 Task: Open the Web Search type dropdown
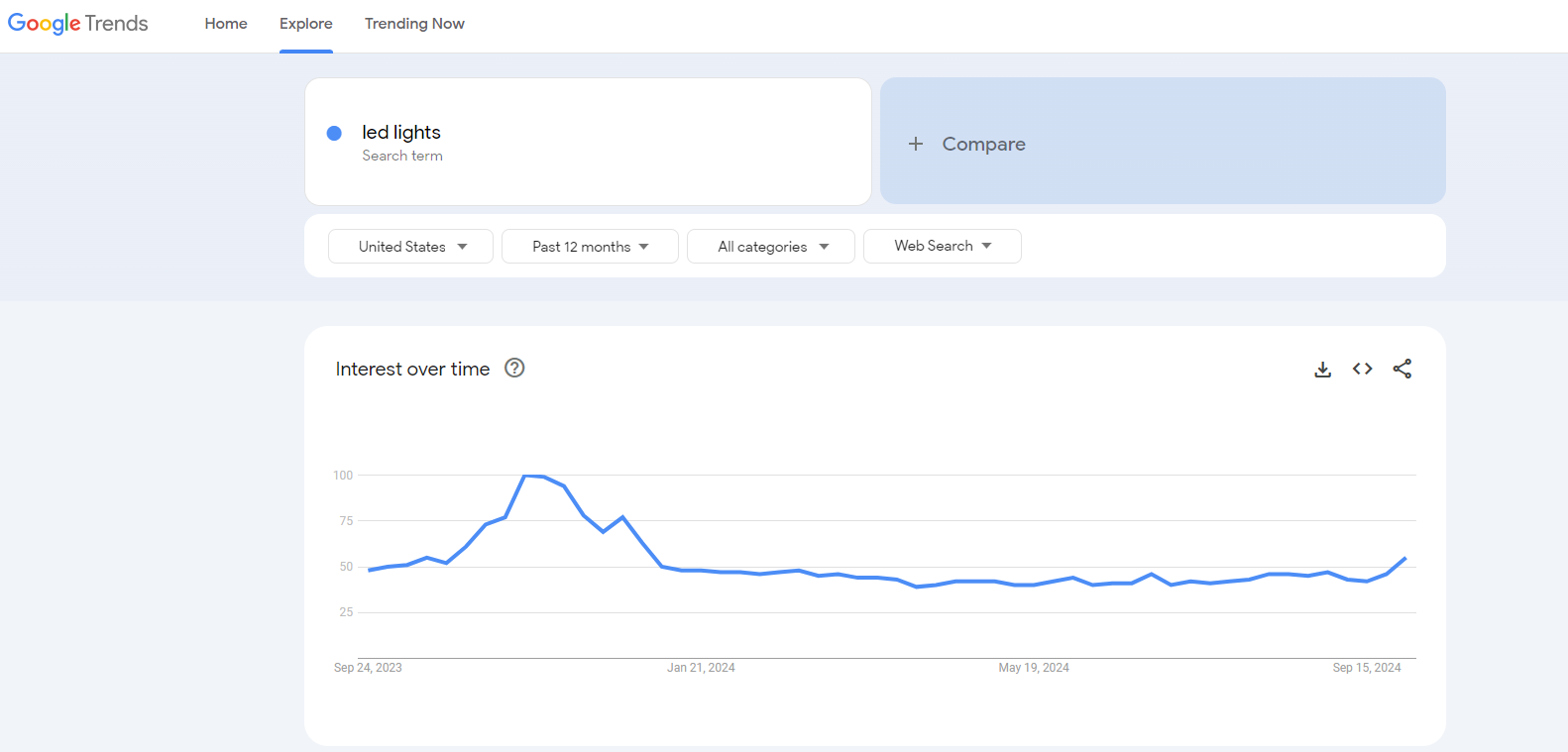pyautogui.click(x=943, y=246)
